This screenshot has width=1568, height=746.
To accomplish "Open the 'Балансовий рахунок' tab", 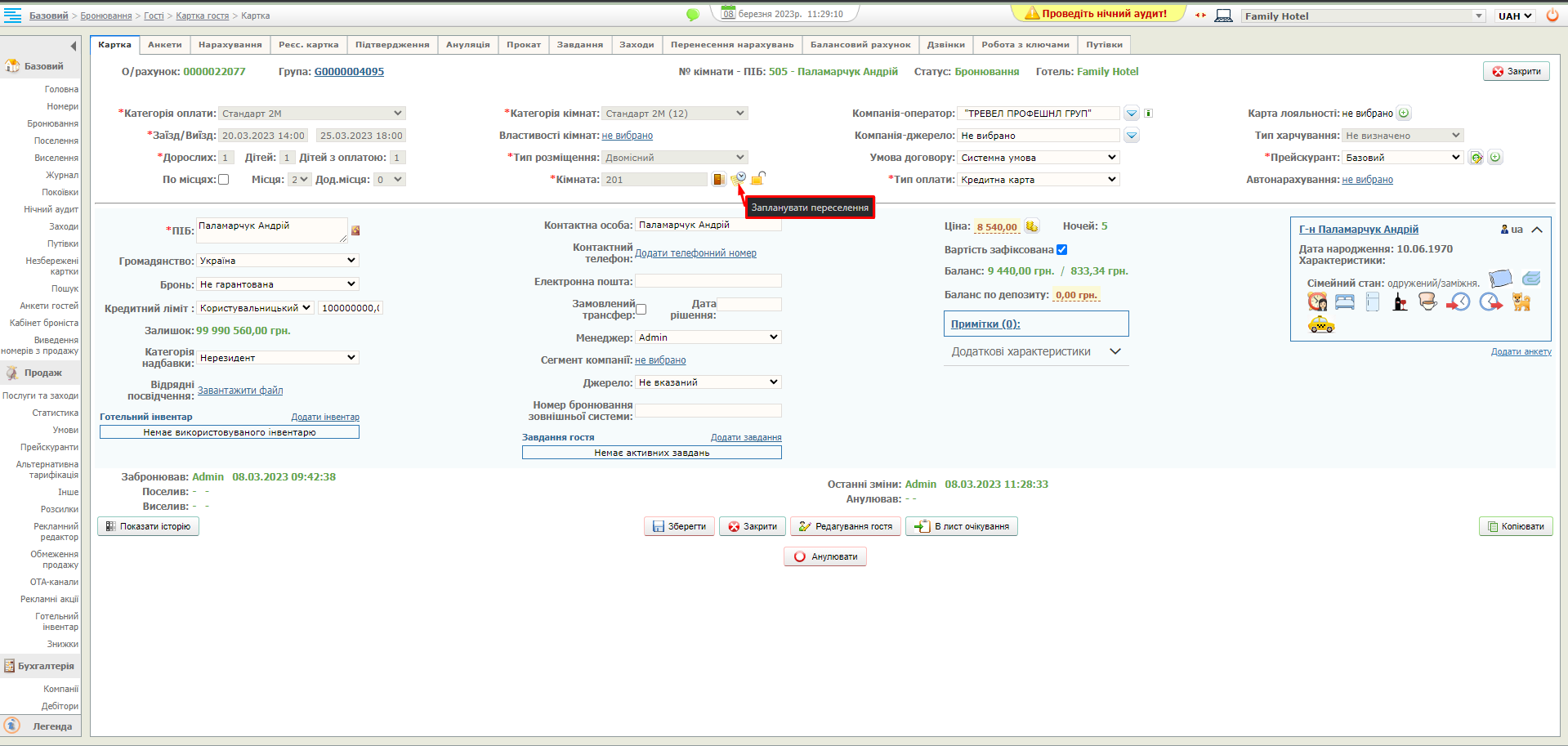I will point(860,45).
